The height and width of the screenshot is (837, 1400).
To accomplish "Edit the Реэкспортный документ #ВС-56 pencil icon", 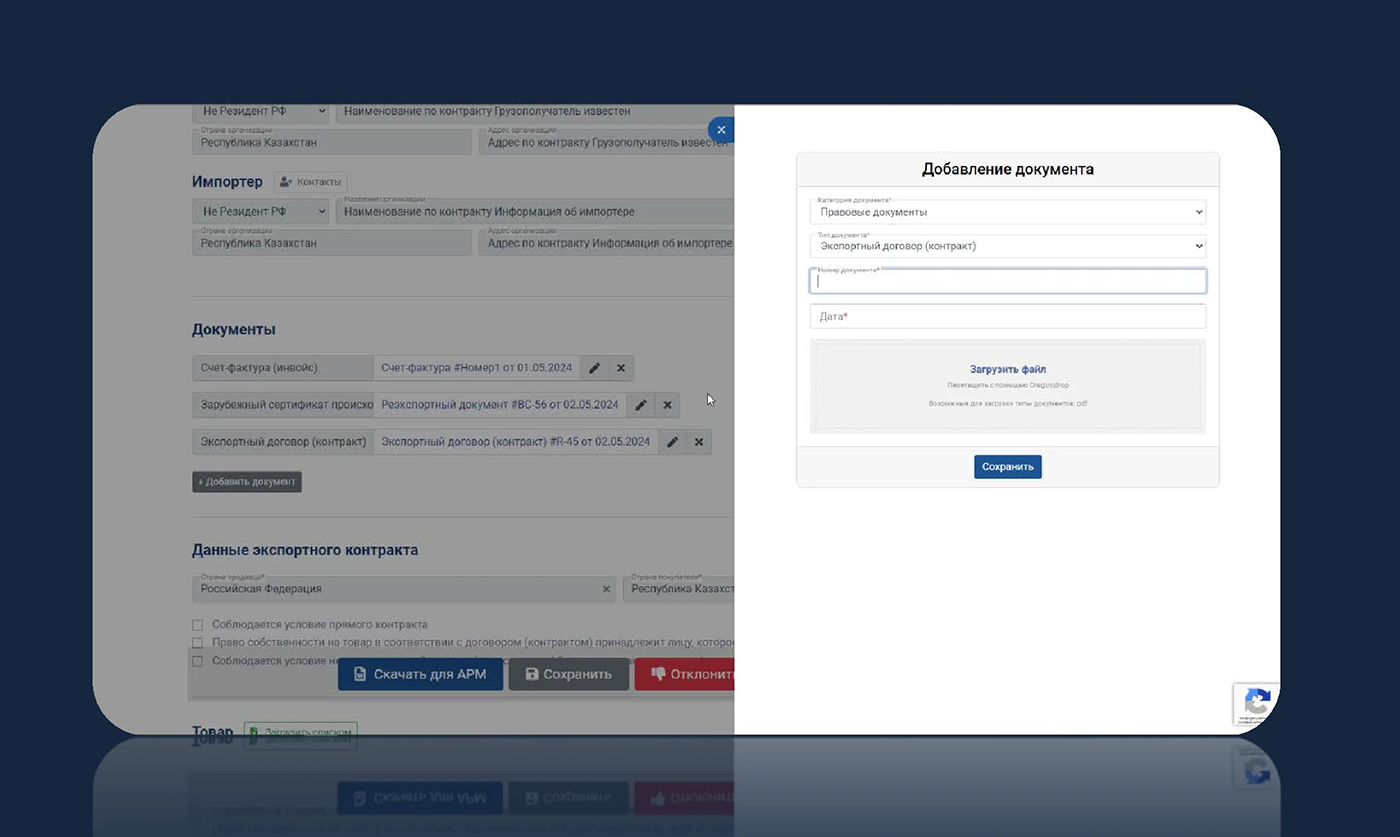I will click(x=641, y=405).
